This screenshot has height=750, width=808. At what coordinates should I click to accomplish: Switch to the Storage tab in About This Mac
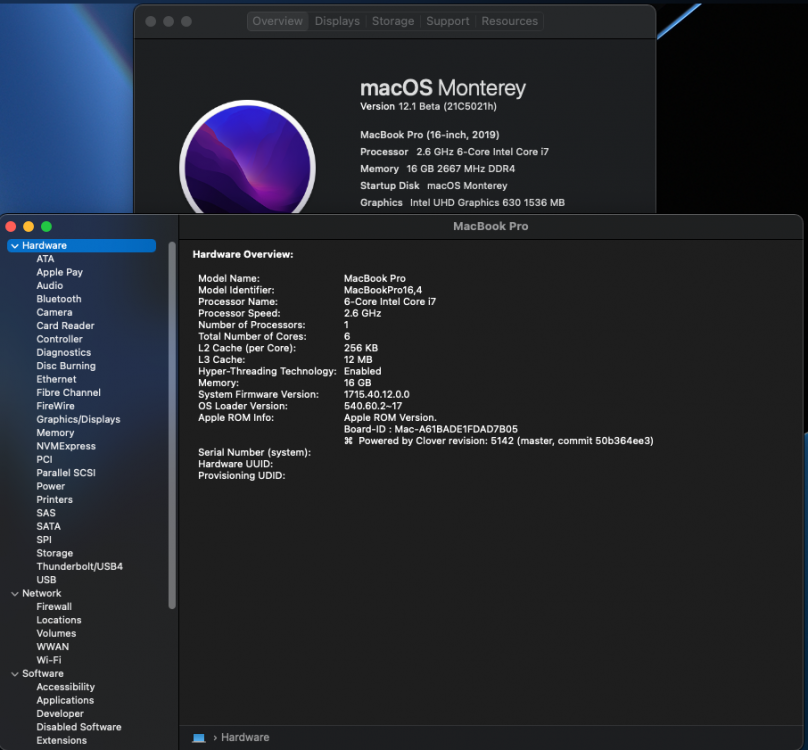coord(393,21)
